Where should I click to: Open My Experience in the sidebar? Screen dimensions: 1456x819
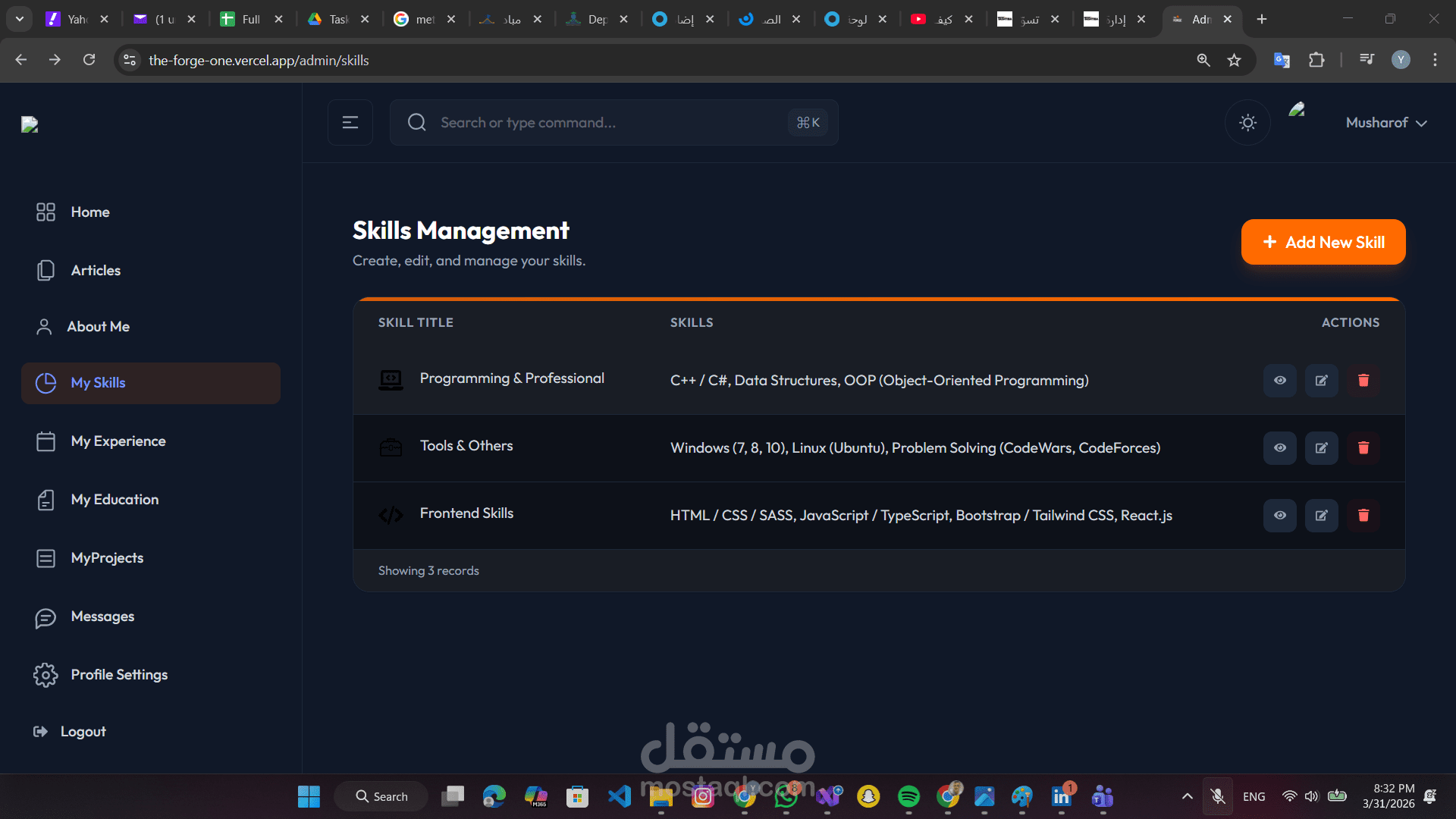118,441
